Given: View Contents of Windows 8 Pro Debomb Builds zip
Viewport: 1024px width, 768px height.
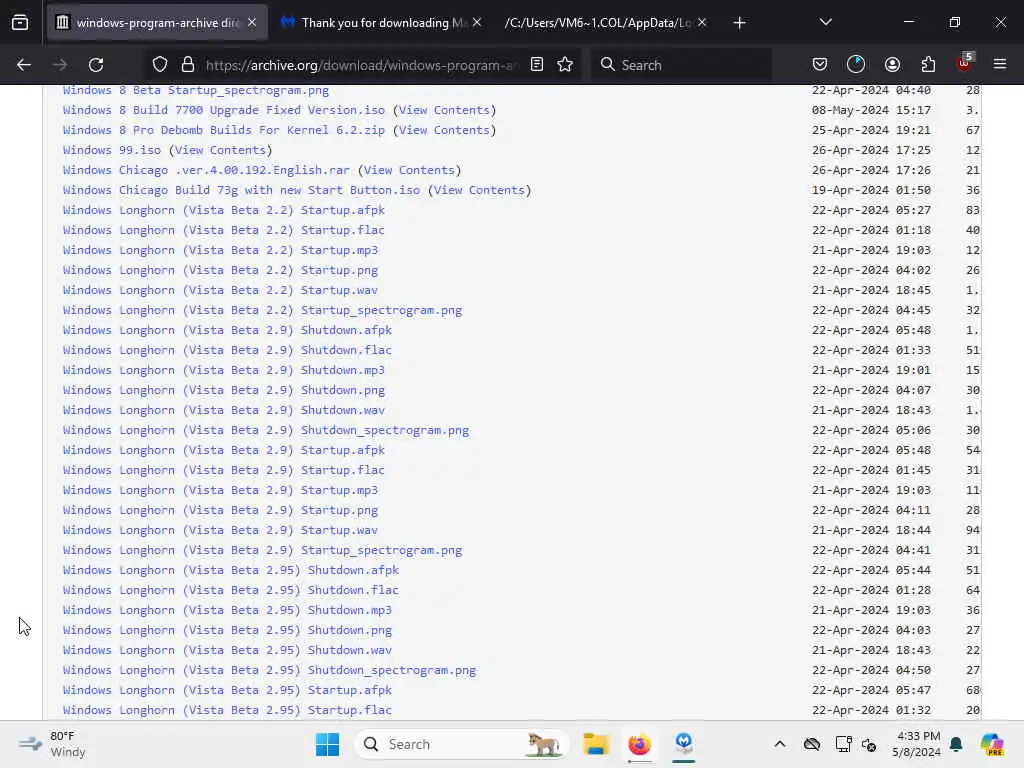Looking at the screenshot, I should point(444,130).
